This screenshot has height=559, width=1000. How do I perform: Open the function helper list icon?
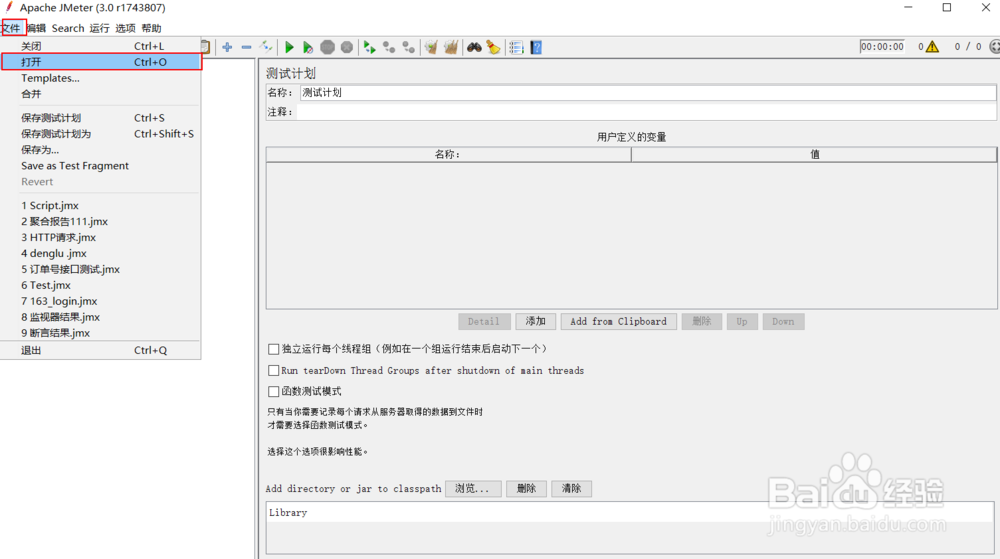click(516, 47)
